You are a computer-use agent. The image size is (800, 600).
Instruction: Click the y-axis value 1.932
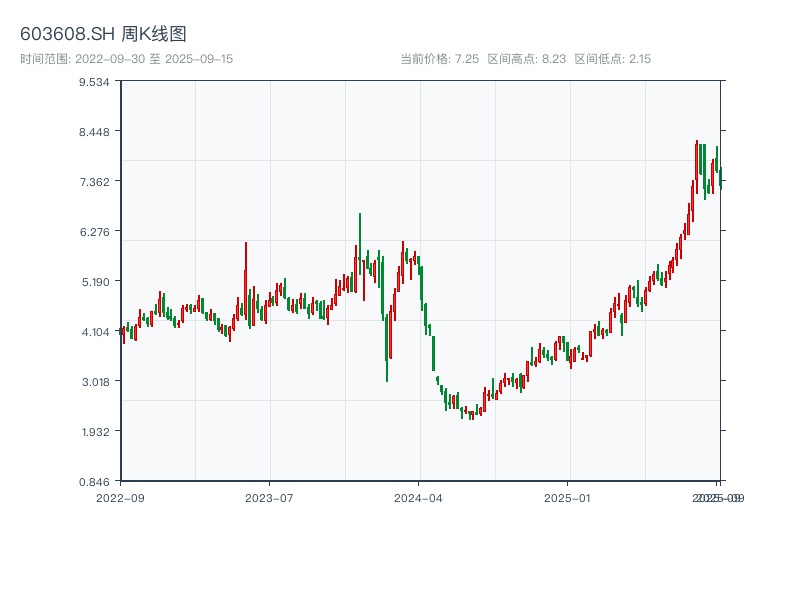pyautogui.click(x=95, y=432)
